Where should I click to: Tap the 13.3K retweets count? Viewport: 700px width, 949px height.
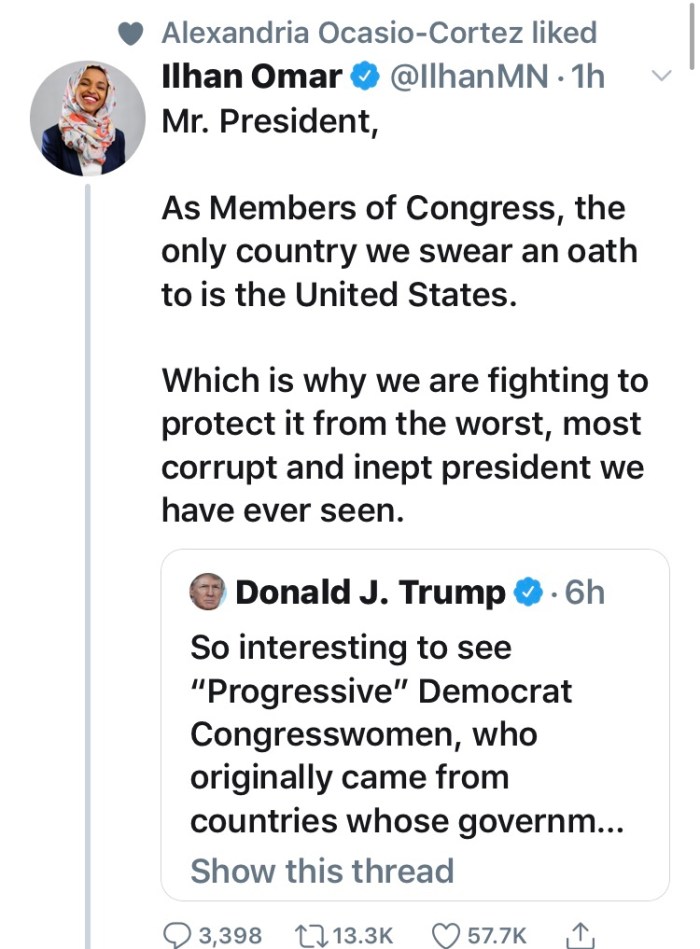coord(361,935)
